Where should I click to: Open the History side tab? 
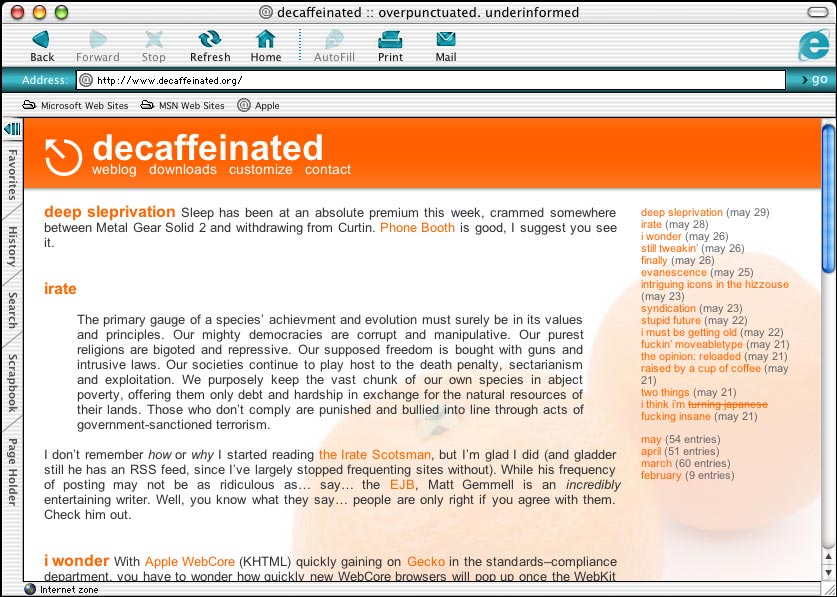[x=12, y=247]
